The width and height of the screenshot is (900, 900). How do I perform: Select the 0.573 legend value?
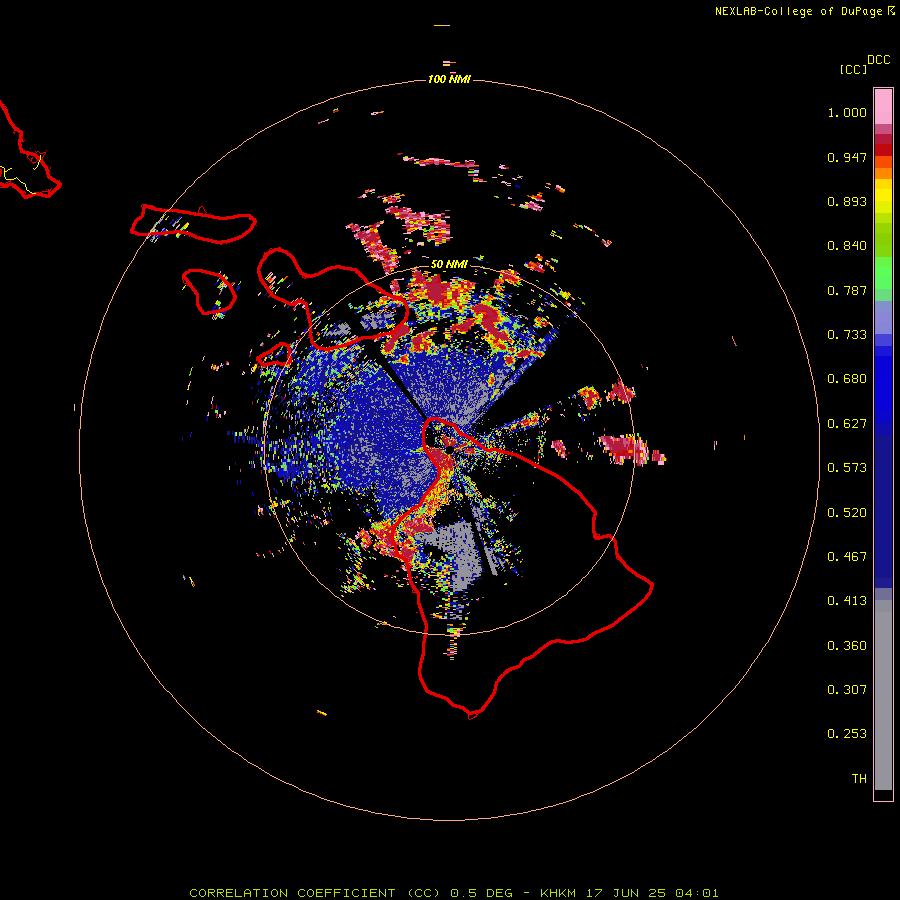pos(847,468)
